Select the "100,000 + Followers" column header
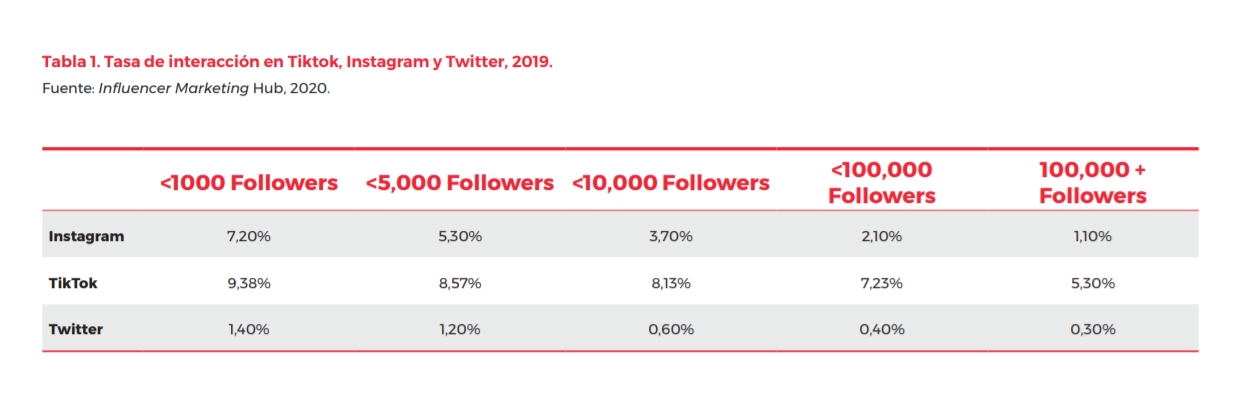 (x=1092, y=183)
